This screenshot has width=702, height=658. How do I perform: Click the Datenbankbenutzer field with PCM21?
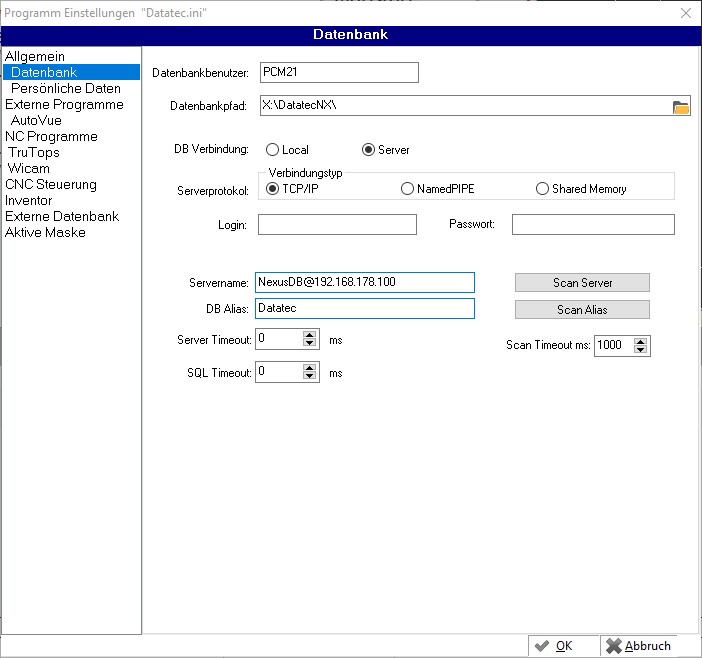tap(339, 73)
